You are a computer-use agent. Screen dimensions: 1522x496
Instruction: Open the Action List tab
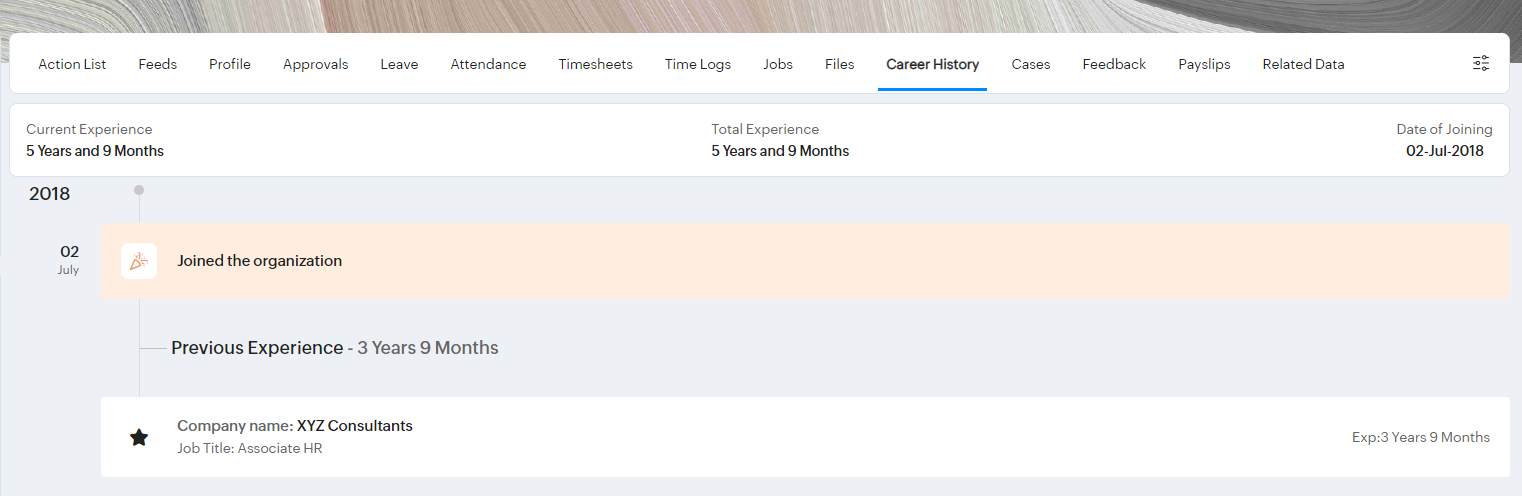(x=72, y=64)
